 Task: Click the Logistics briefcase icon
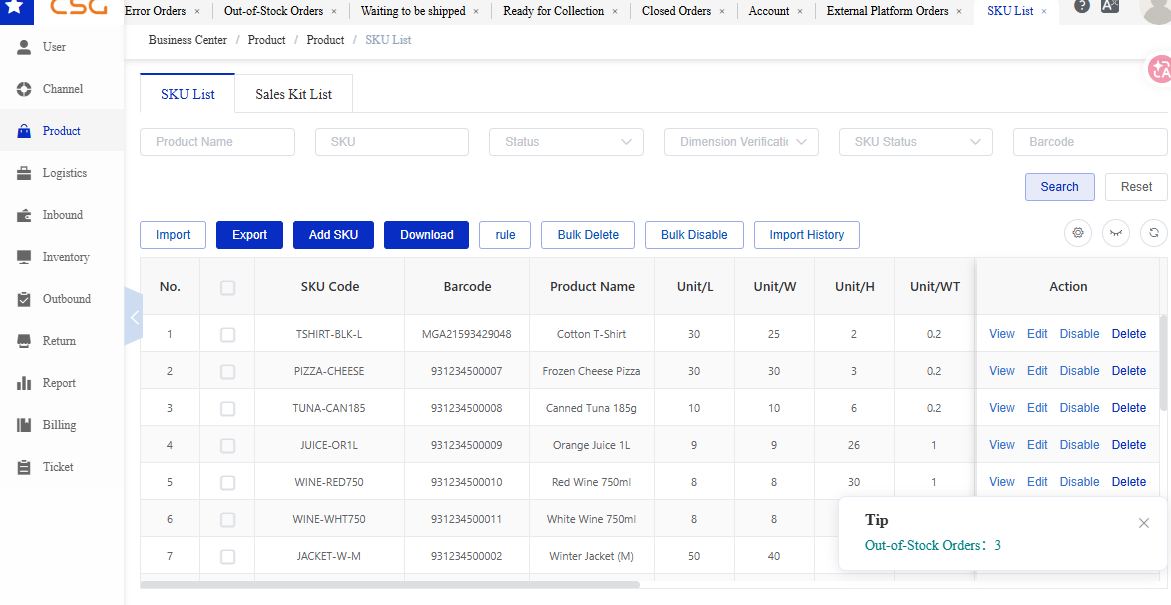[x=25, y=173]
